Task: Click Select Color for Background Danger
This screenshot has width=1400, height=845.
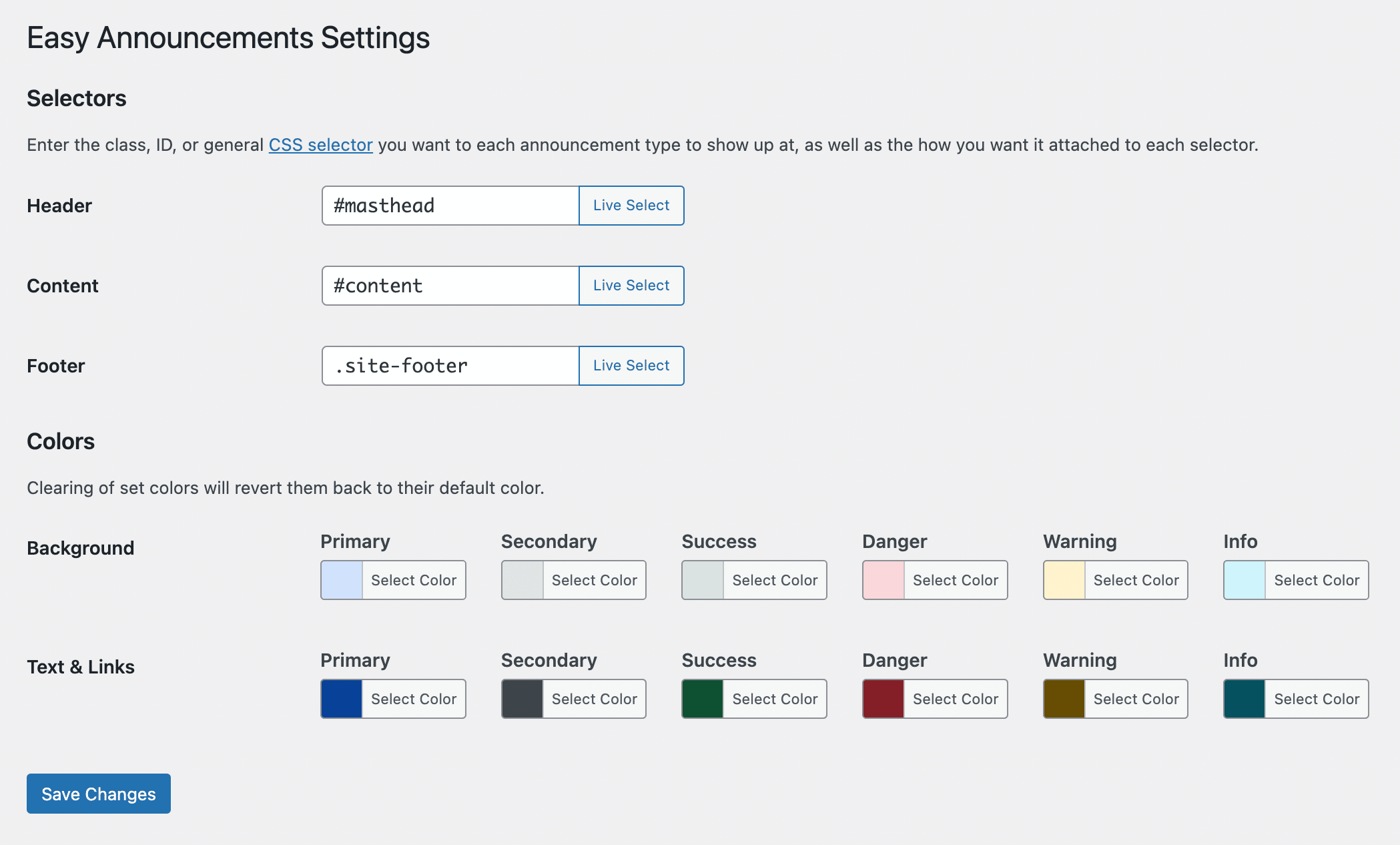Action: click(956, 580)
